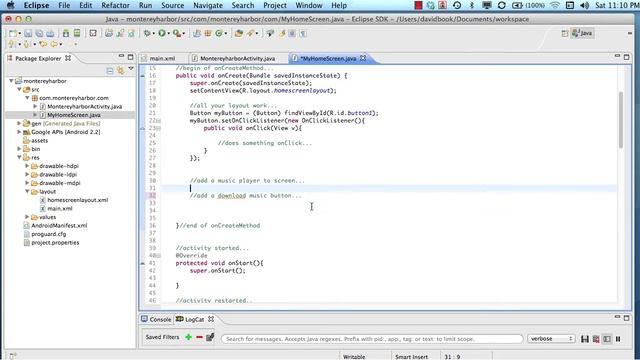640x360 pixels.
Task: Select AndroidManifest.xml in Package Explorer
Action: (59, 225)
